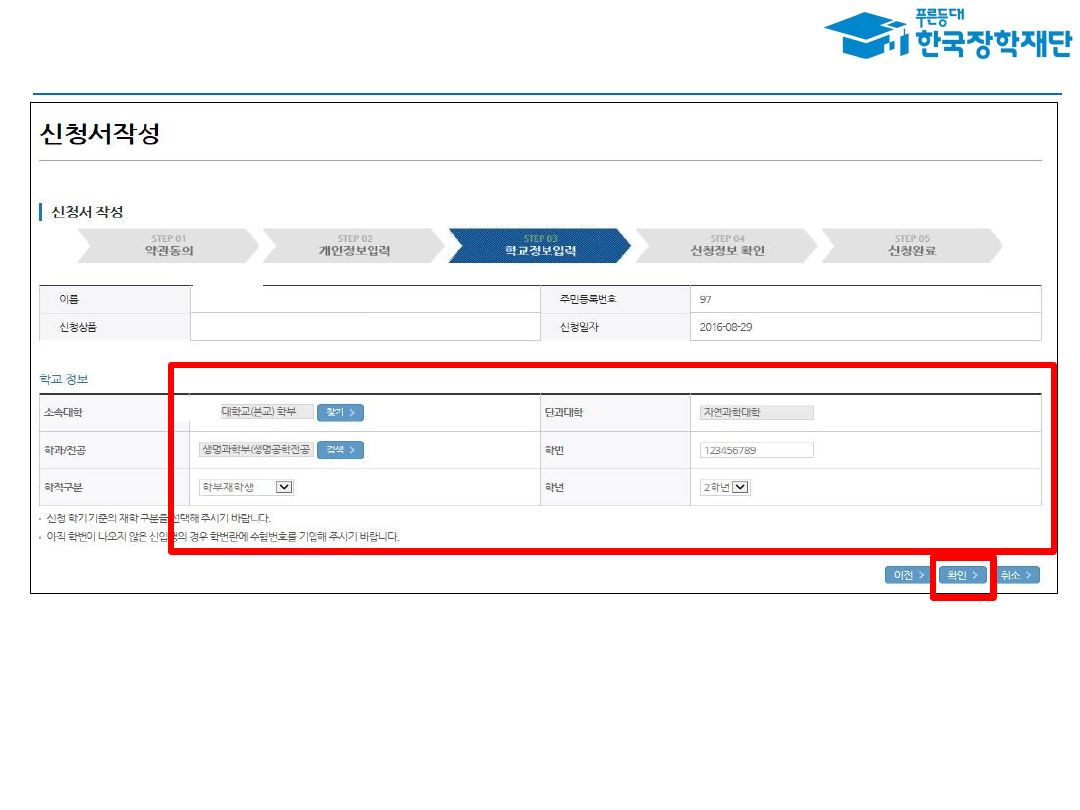Screen dimensions: 1080x810
Task: Click the empty 이름 value cell
Action: pos(364,299)
